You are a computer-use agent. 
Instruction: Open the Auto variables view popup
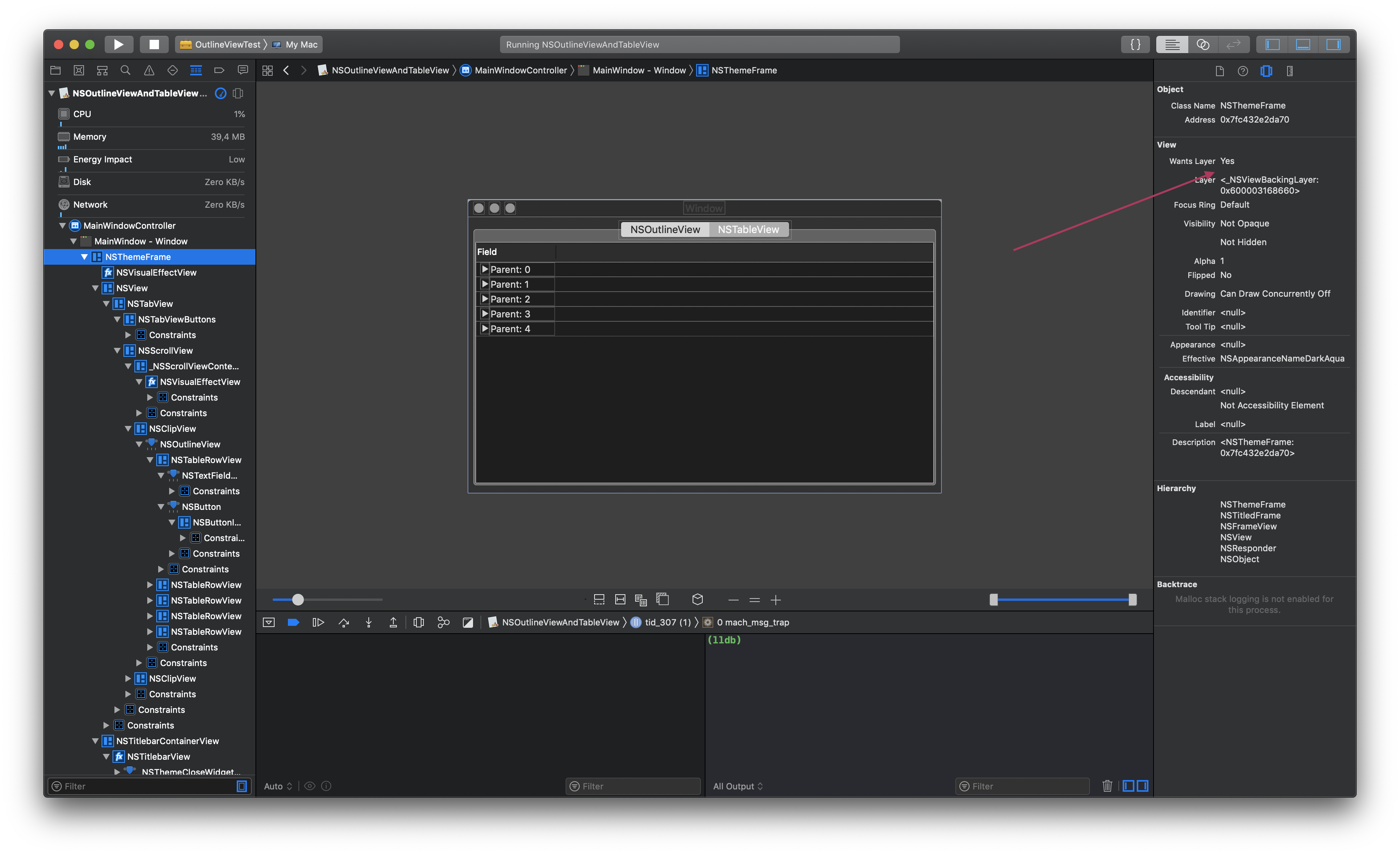pos(278,786)
